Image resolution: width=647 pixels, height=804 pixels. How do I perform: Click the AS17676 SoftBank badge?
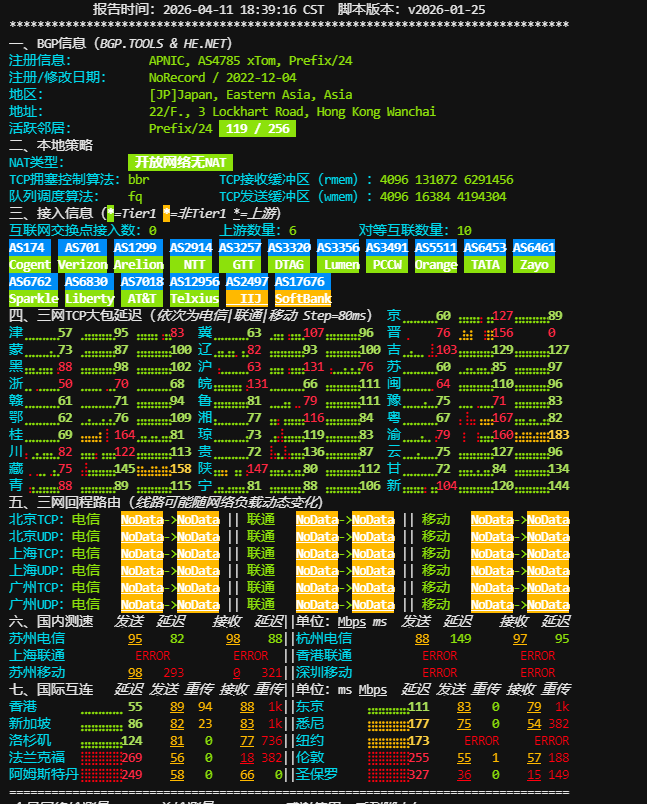(x=303, y=290)
